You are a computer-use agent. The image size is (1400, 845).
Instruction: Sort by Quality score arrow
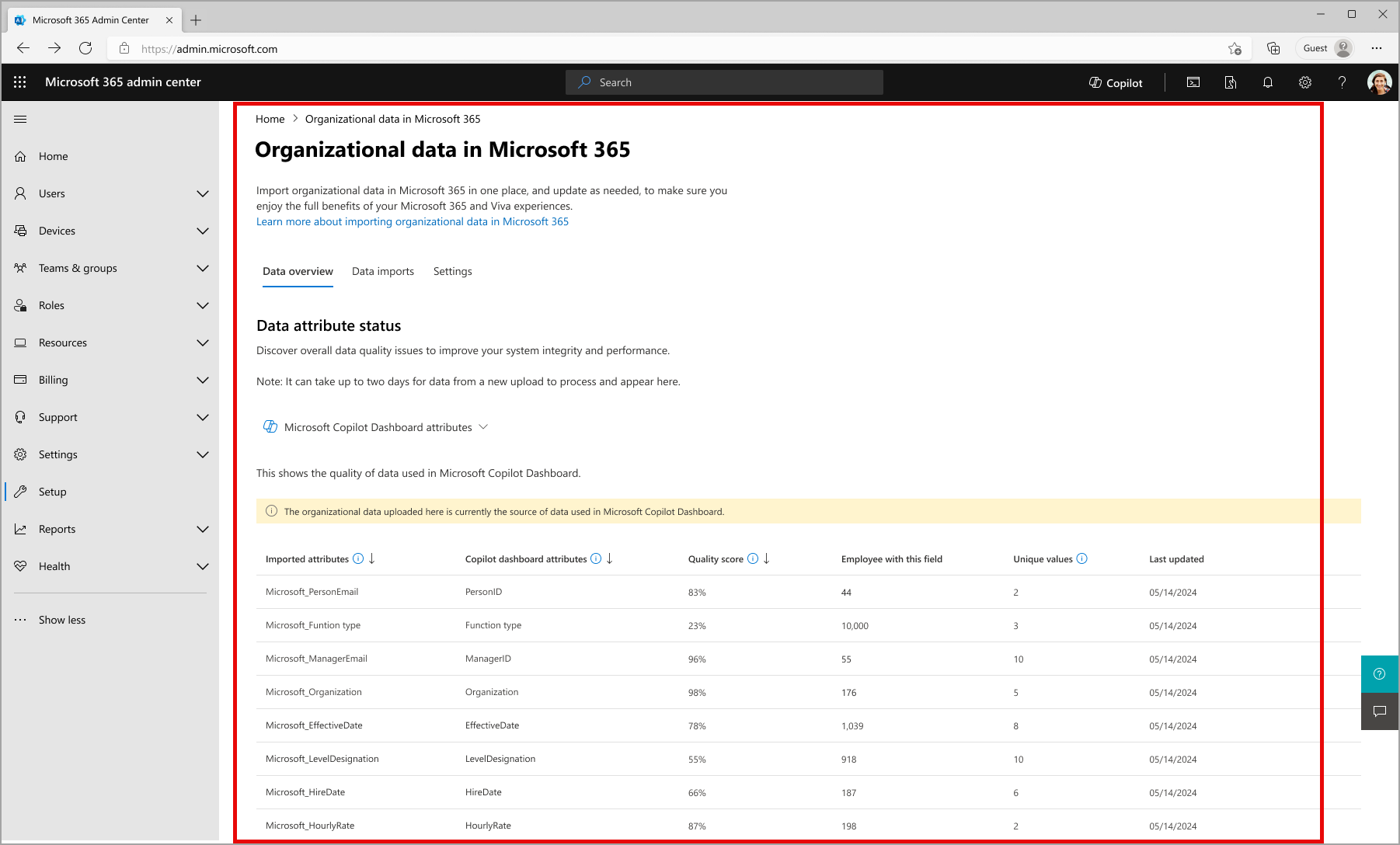(x=767, y=558)
